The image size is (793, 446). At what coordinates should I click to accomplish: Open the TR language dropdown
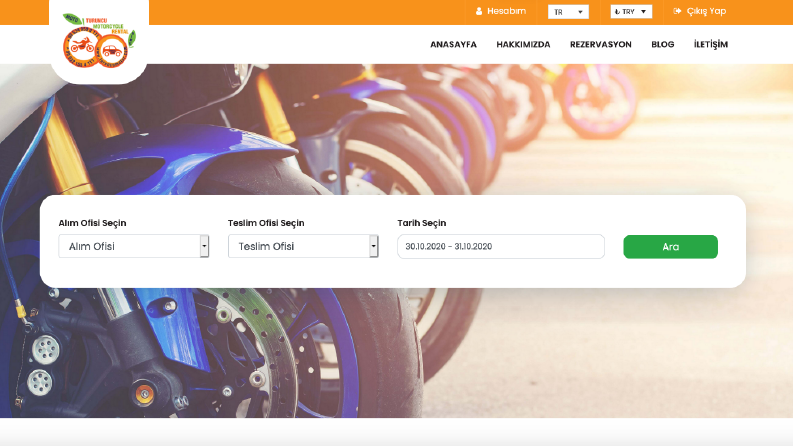coord(568,12)
